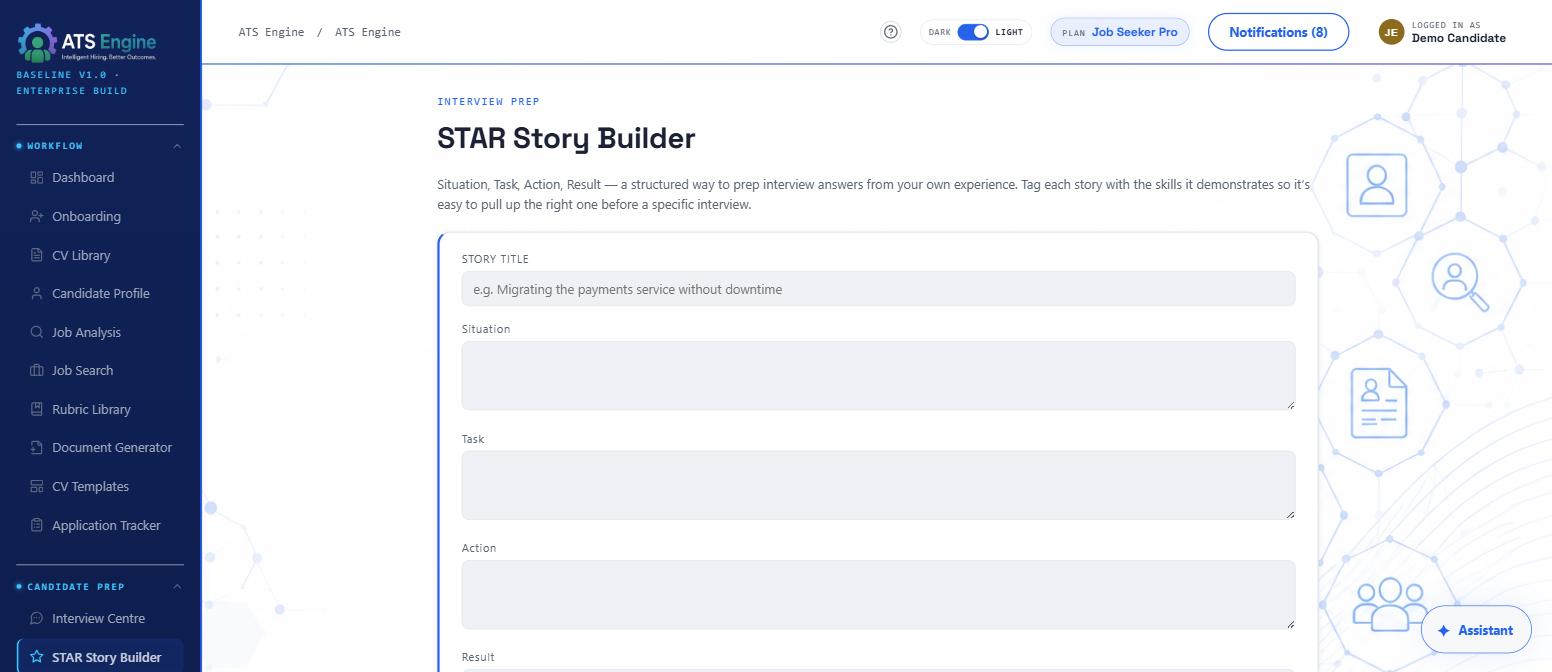The width and height of the screenshot is (1552, 672).
Task: Focus the Action text area
Action: (x=878, y=595)
